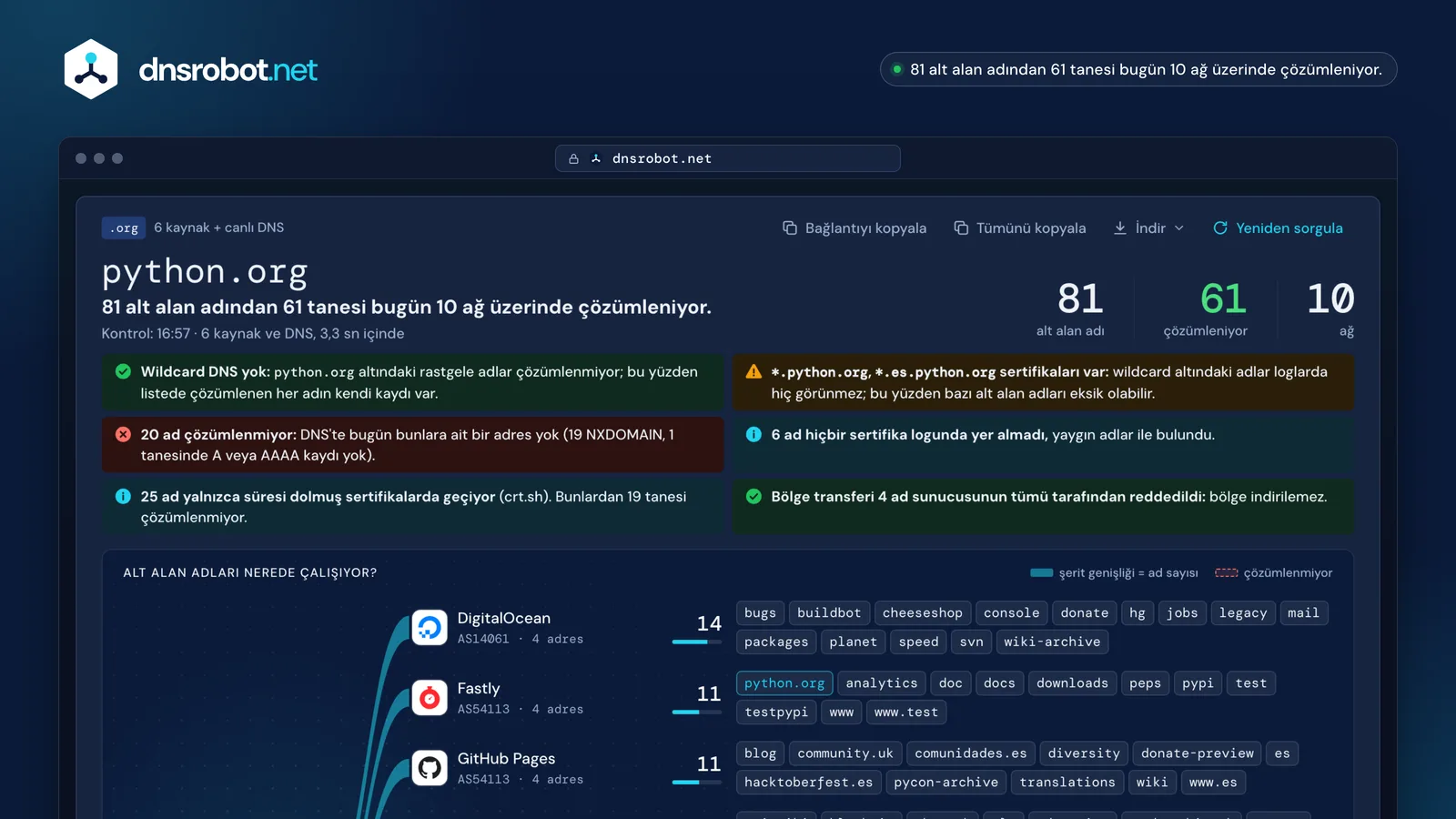Image resolution: width=1456 pixels, height=819 pixels.
Task: Click the GitHub Pages logo icon
Action: coord(430,767)
